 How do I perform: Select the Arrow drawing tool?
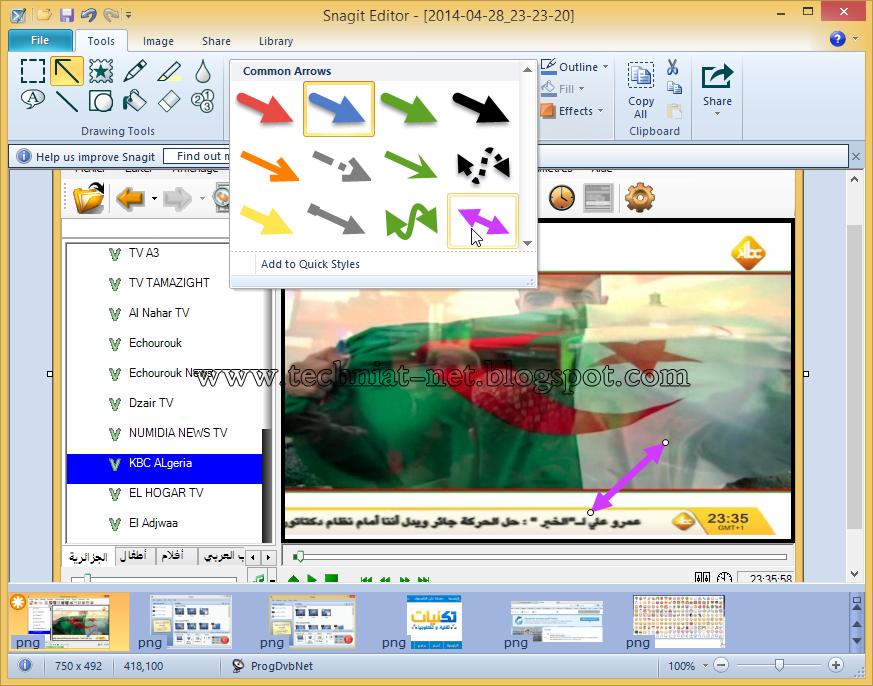click(x=67, y=71)
